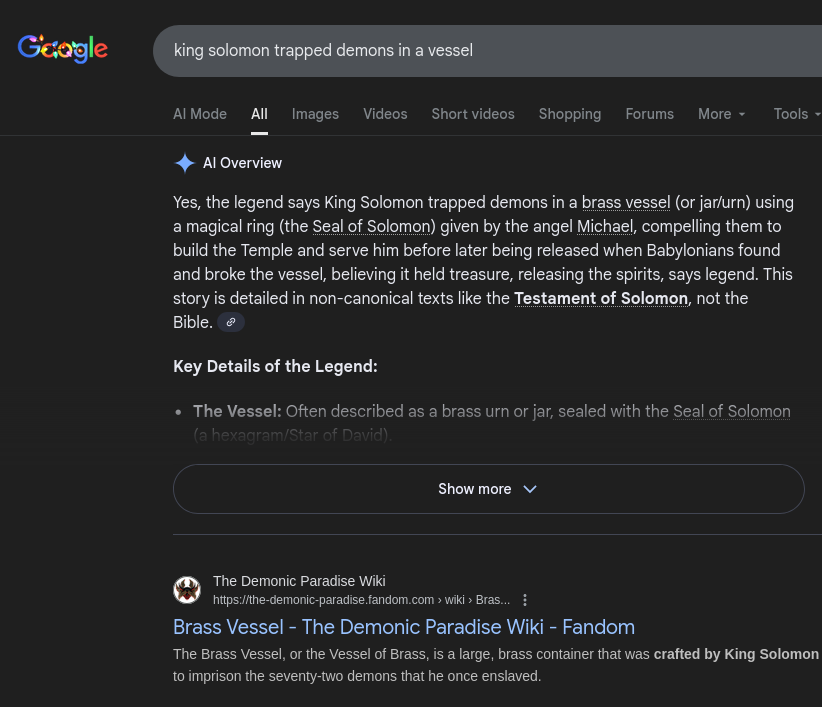Click the bold 'The Vessel:' bullet label
Screen dimensions: 822x707
(237, 411)
